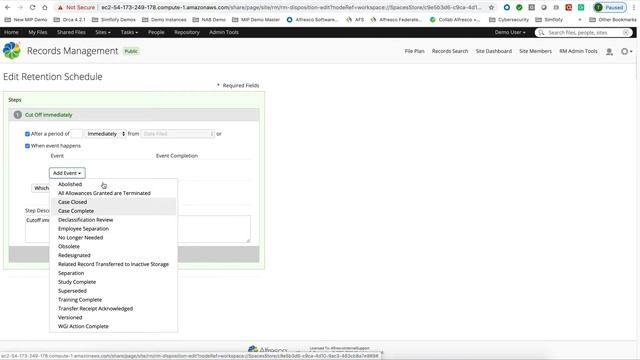
Task: Click the browser back arrow
Action: (x=7, y=7)
